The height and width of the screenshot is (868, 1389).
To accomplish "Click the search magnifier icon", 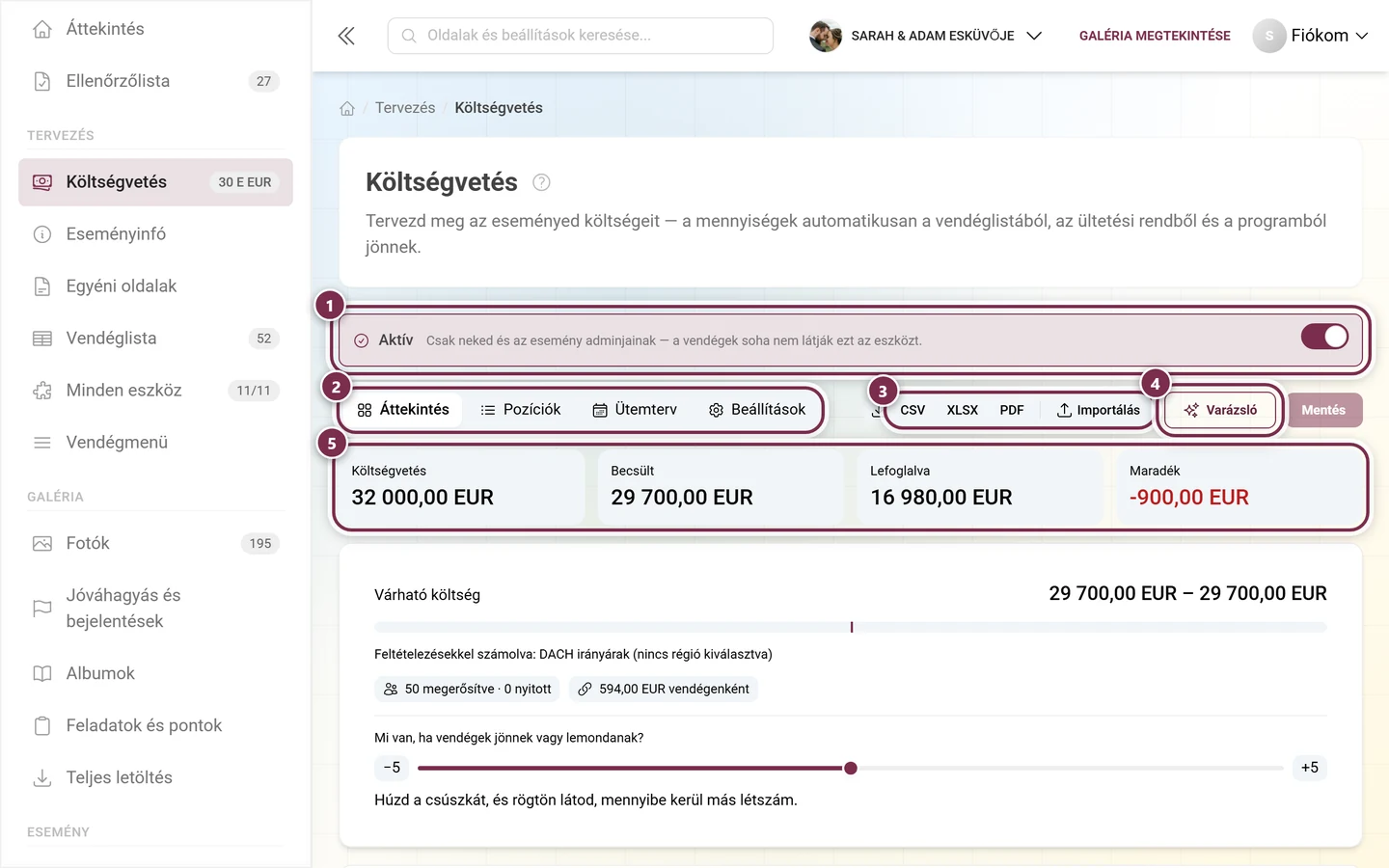I will 409,36.
